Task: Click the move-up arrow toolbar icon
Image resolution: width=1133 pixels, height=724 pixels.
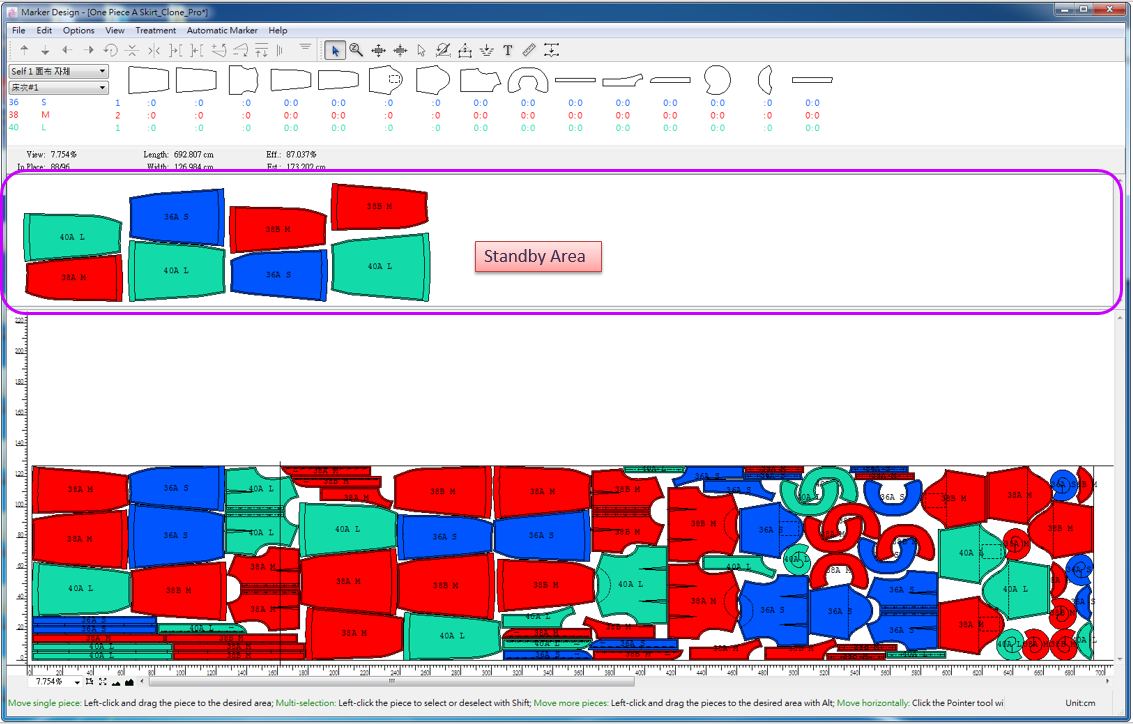Action: tap(24, 50)
